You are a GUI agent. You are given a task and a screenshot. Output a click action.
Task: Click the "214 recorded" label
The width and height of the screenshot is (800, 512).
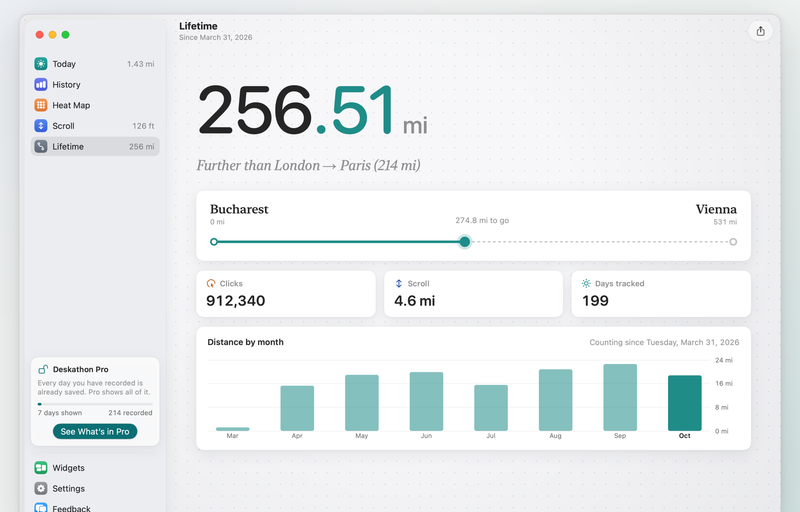pyautogui.click(x=130, y=413)
